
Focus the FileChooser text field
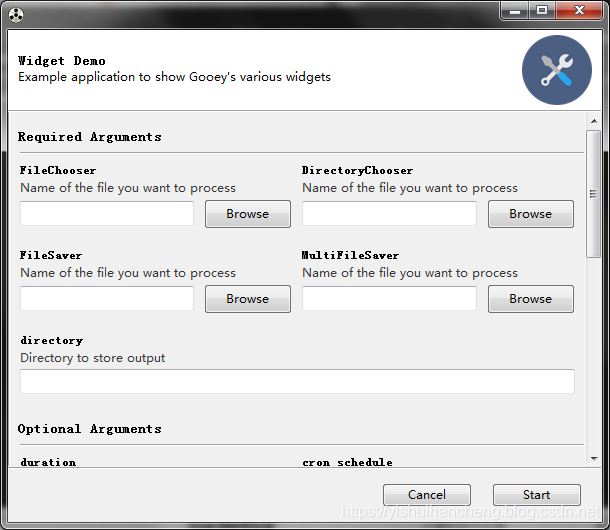[x=107, y=213]
